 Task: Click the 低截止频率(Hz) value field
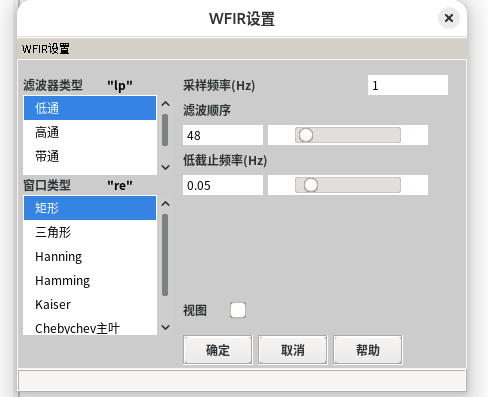[223, 185]
